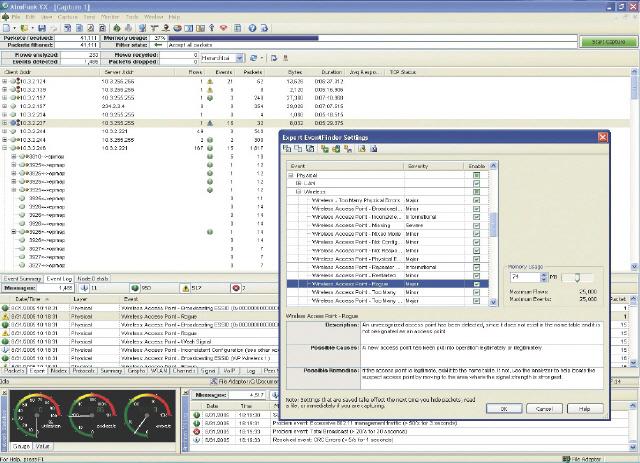The height and width of the screenshot is (463, 640).
Task: Click yellow key-like icon in EventFinder toolbar
Action: pos(348,149)
